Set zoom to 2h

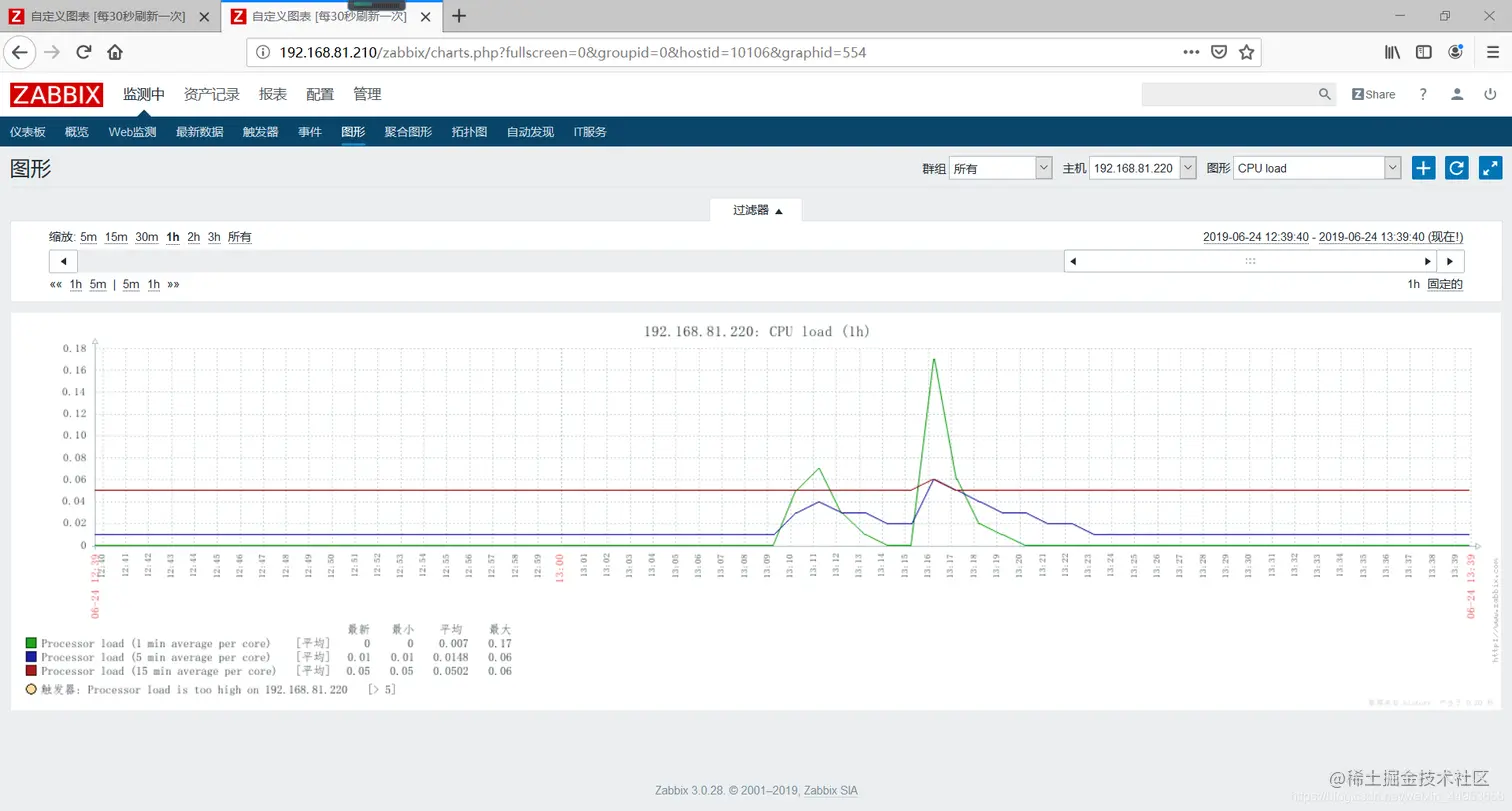(194, 237)
